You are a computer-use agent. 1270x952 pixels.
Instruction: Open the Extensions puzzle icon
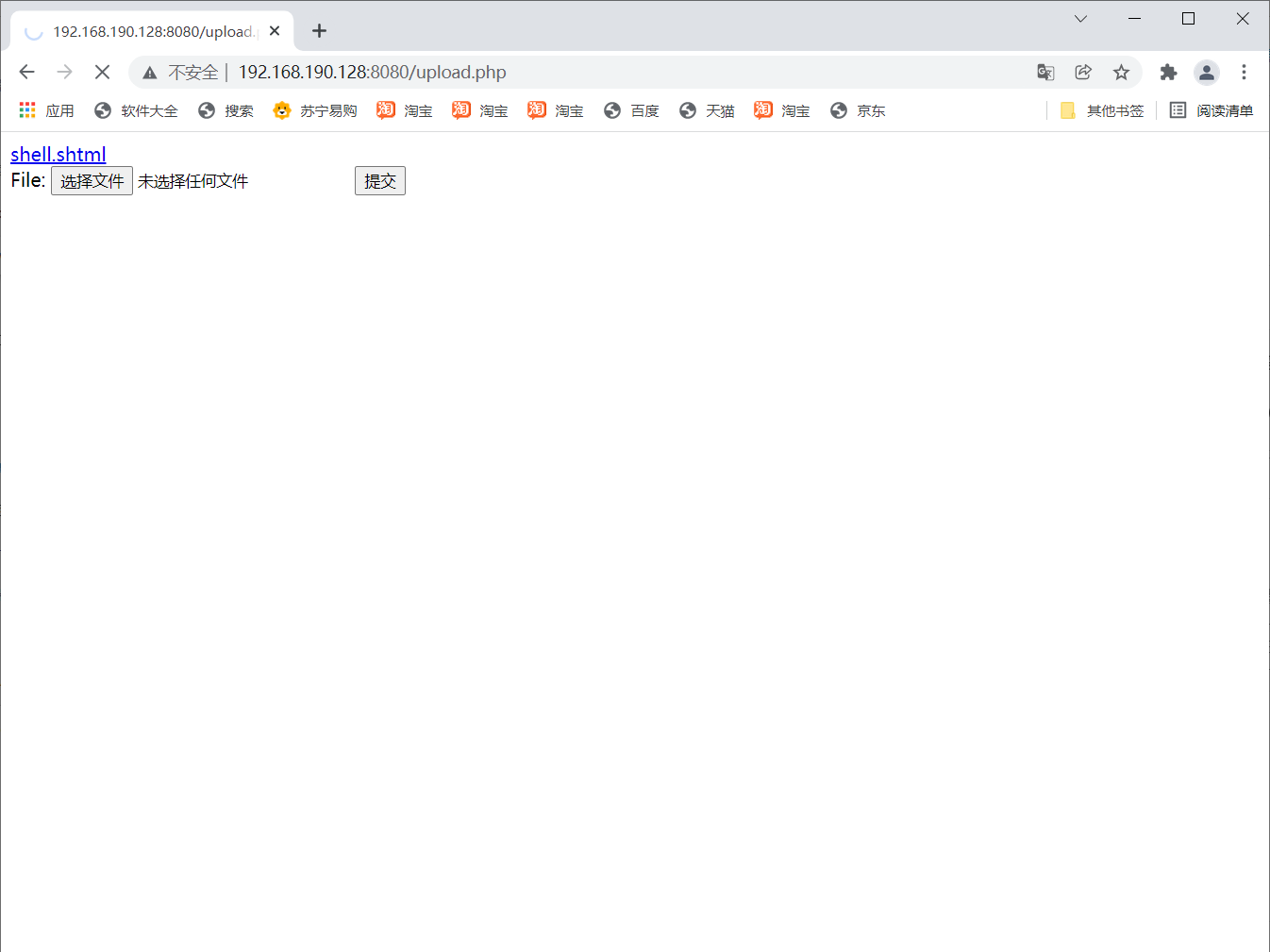point(1168,72)
